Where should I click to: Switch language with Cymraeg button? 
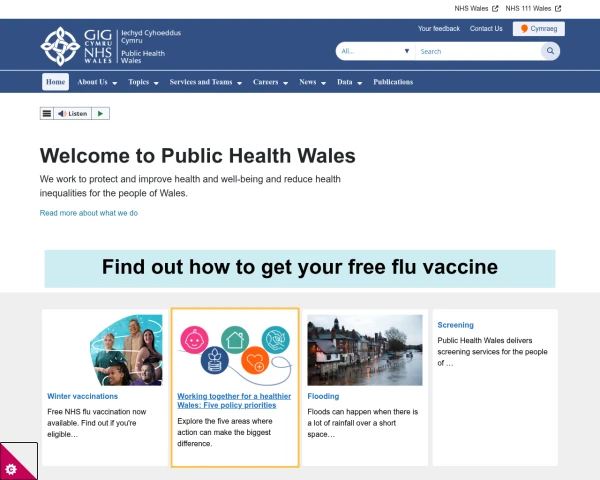(539, 29)
